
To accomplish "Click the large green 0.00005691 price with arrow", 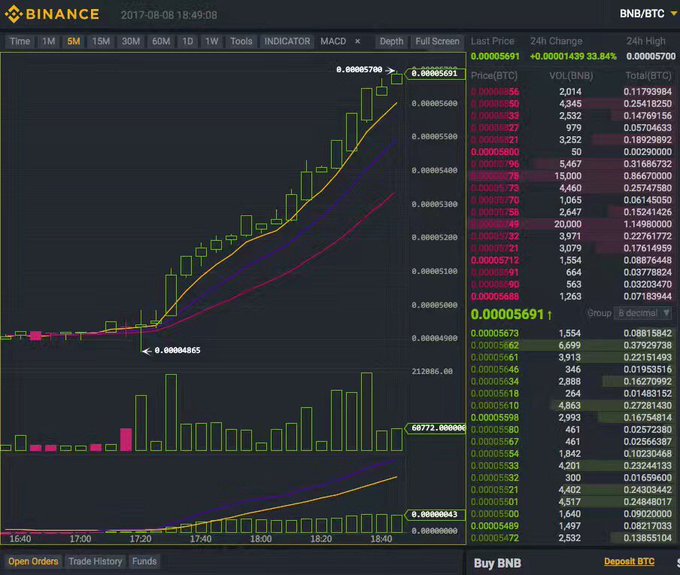I will (511, 314).
